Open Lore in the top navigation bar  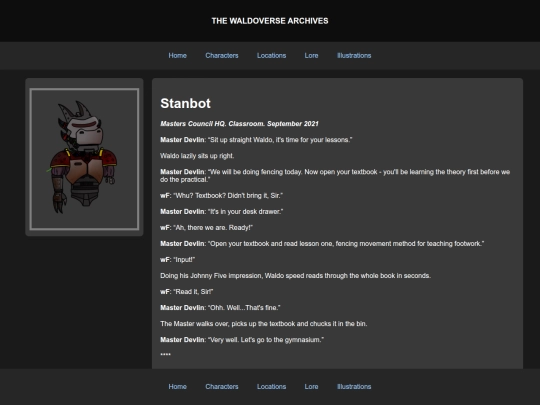pyautogui.click(x=311, y=55)
